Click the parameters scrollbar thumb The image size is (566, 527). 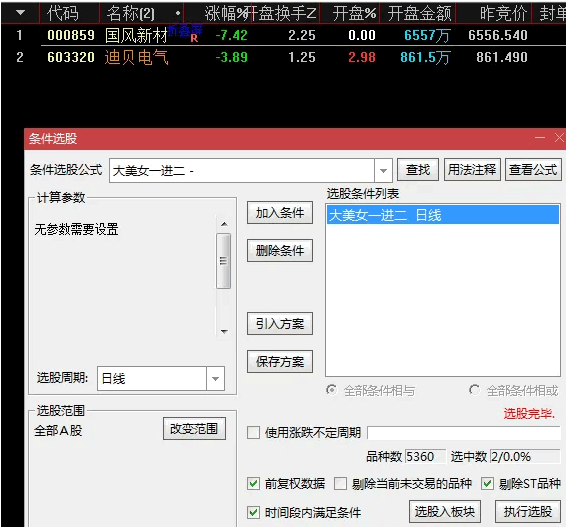click(223, 261)
